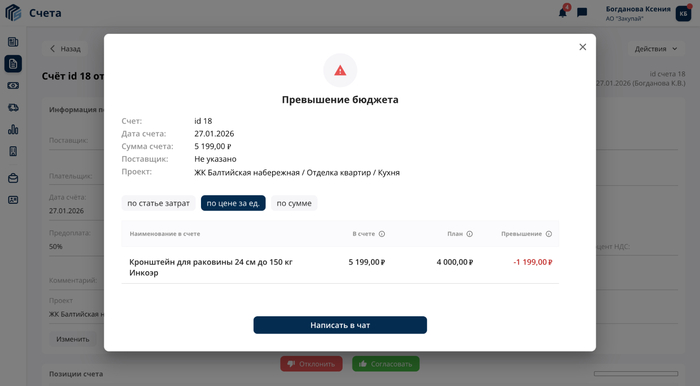Viewport: 700px width, 386px height.
Task: Open the delivery truck sidebar icon
Action: (13, 108)
